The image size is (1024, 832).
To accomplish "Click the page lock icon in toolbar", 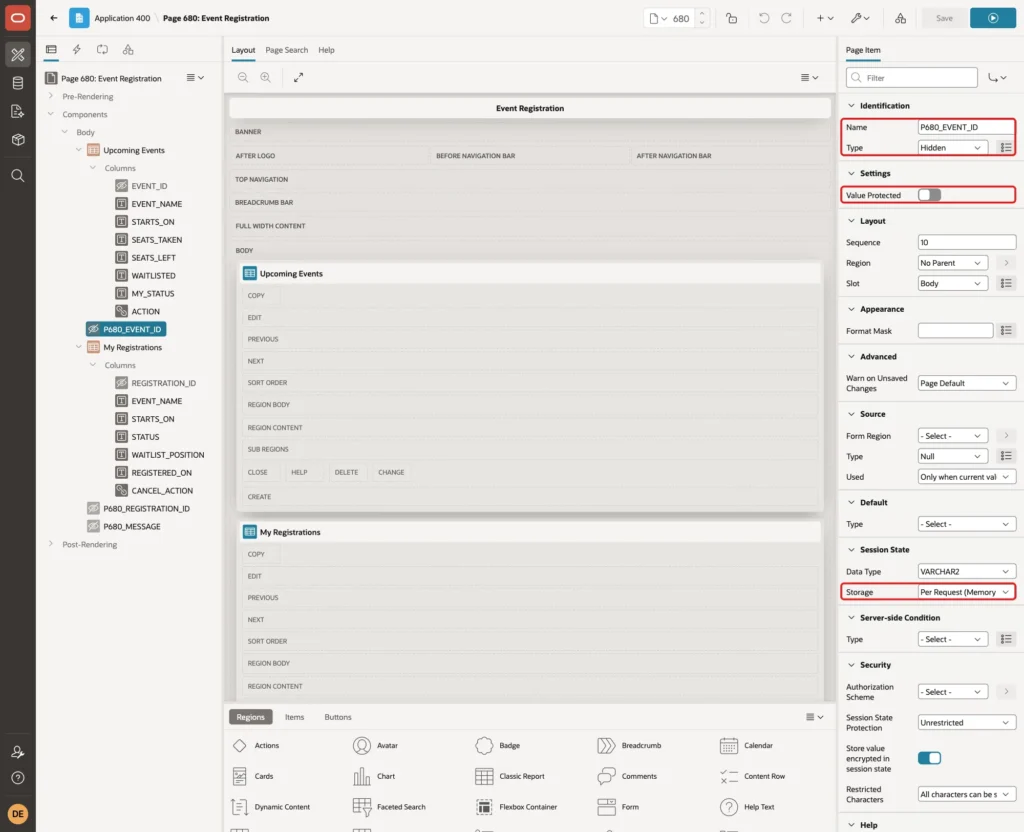I will point(731,18).
